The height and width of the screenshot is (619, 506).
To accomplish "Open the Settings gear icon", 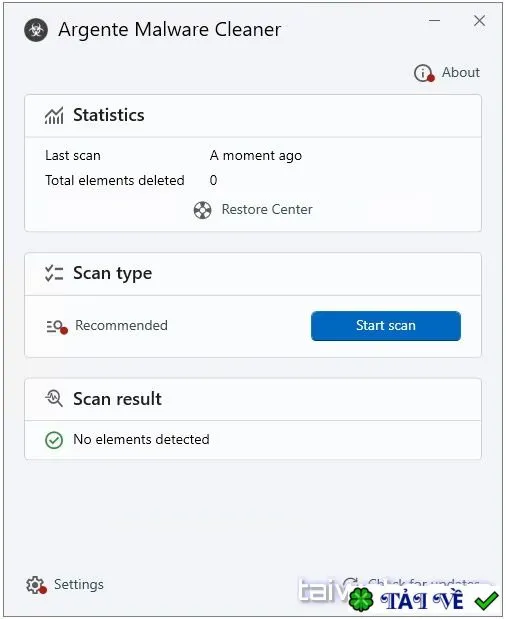I will pos(36,585).
